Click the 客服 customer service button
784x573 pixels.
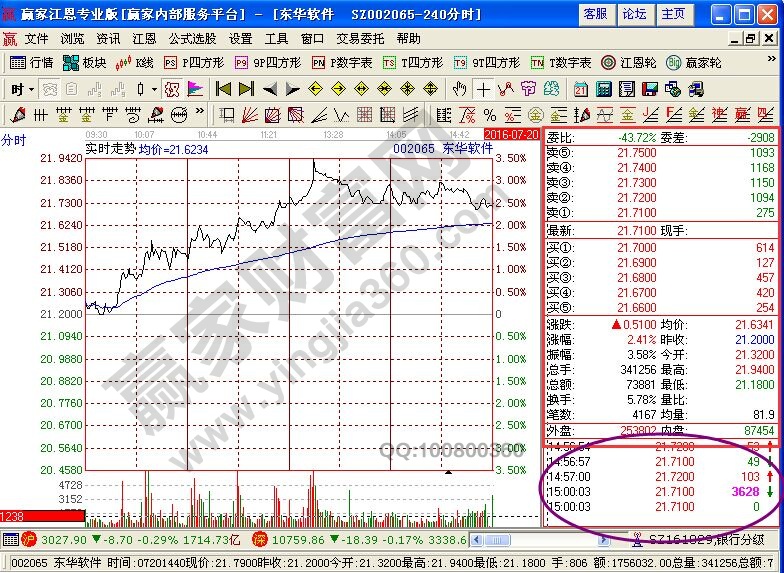coord(595,14)
